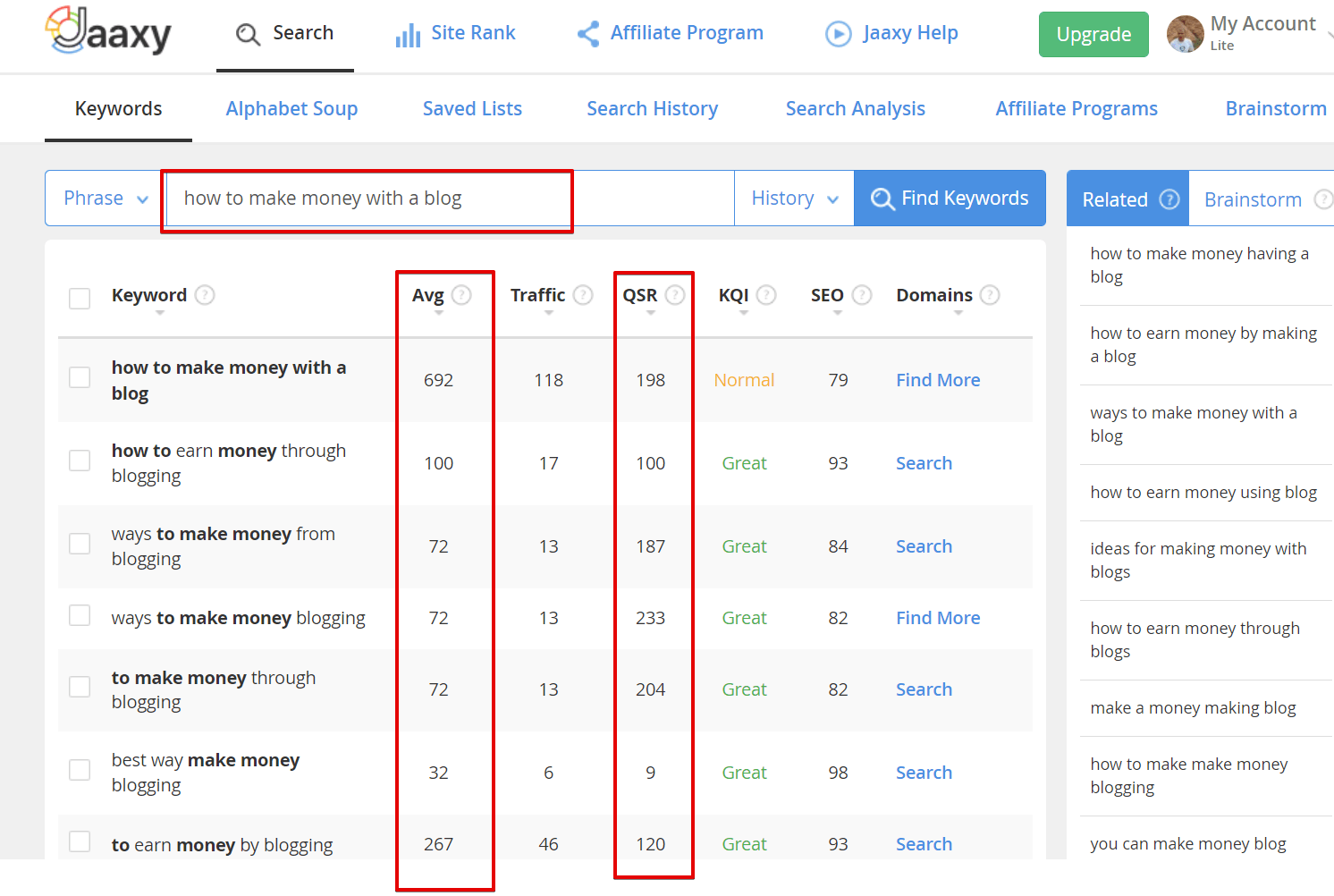Click Search domains link for 'best way make money blogging'

pos(924,773)
